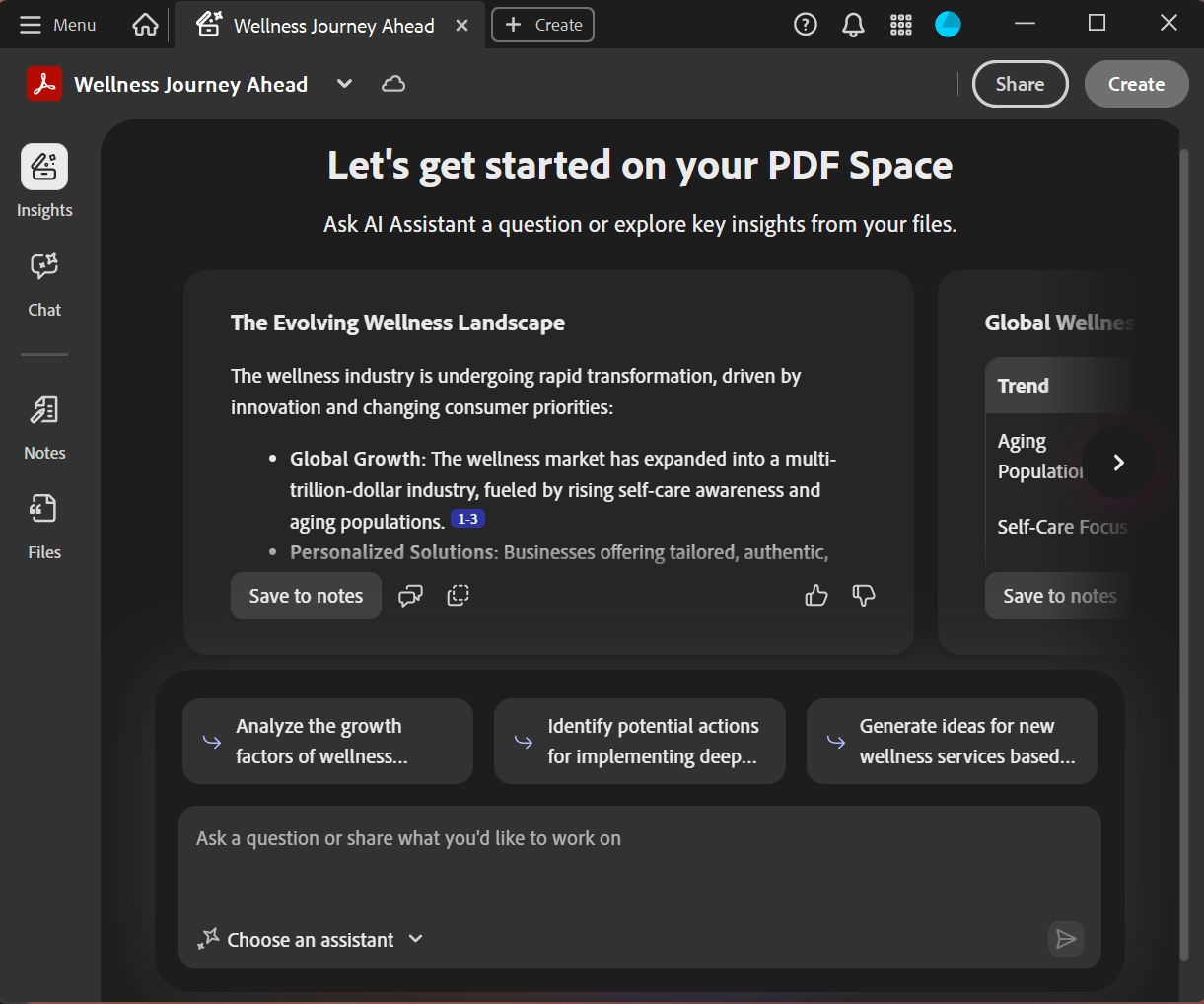Open the notifications bell
This screenshot has height=1004, width=1204.
point(853,25)
